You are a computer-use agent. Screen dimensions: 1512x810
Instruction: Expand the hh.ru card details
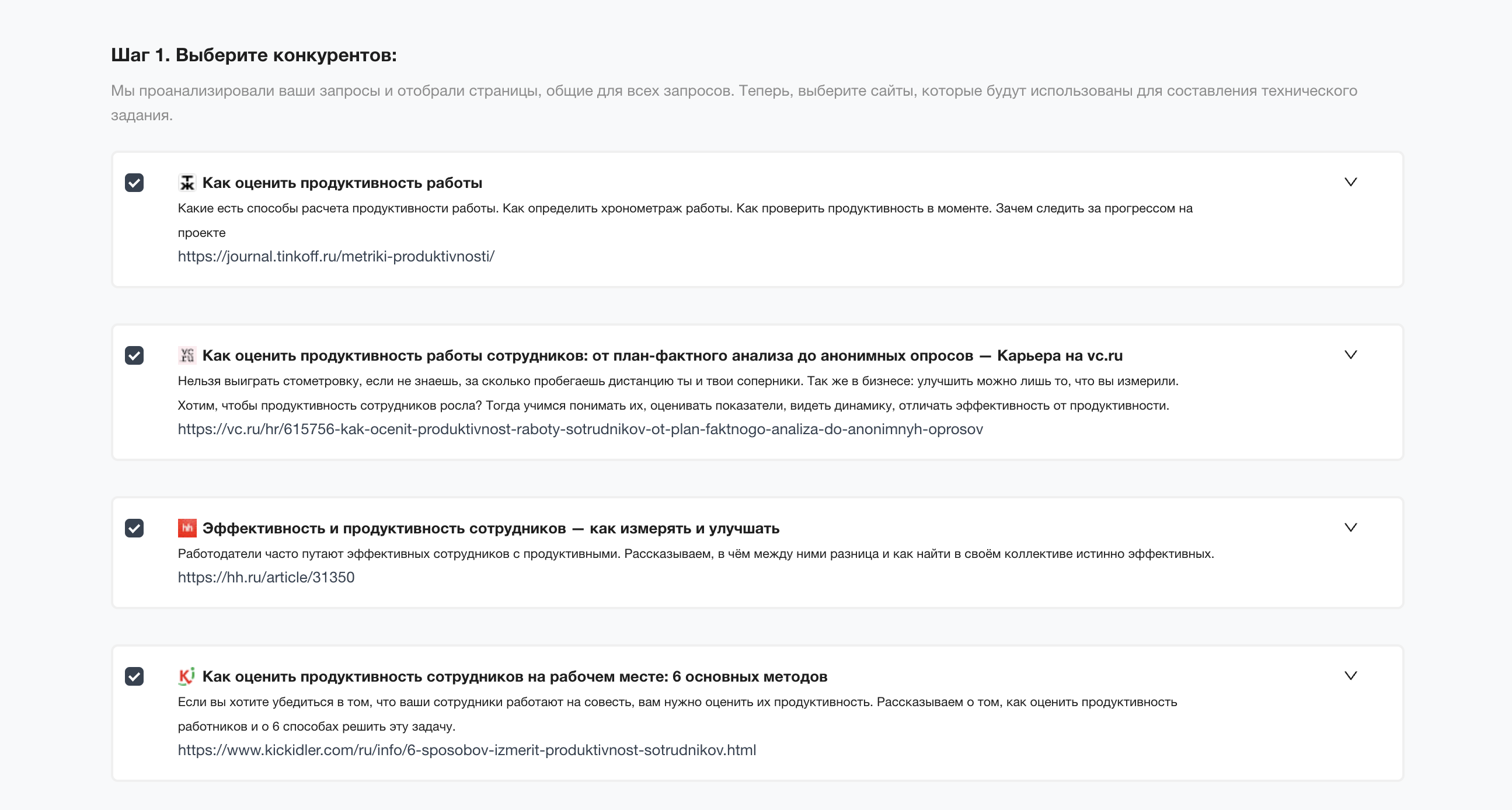coord(1351,527)
